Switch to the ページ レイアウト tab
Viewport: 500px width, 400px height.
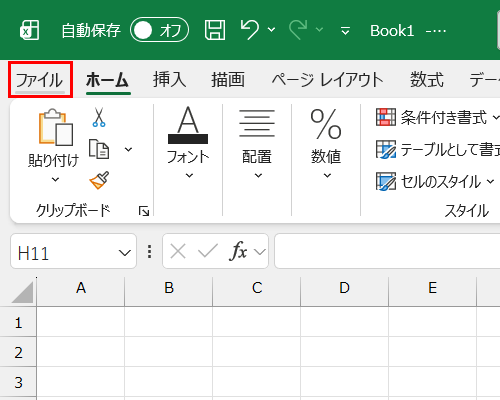328,80
